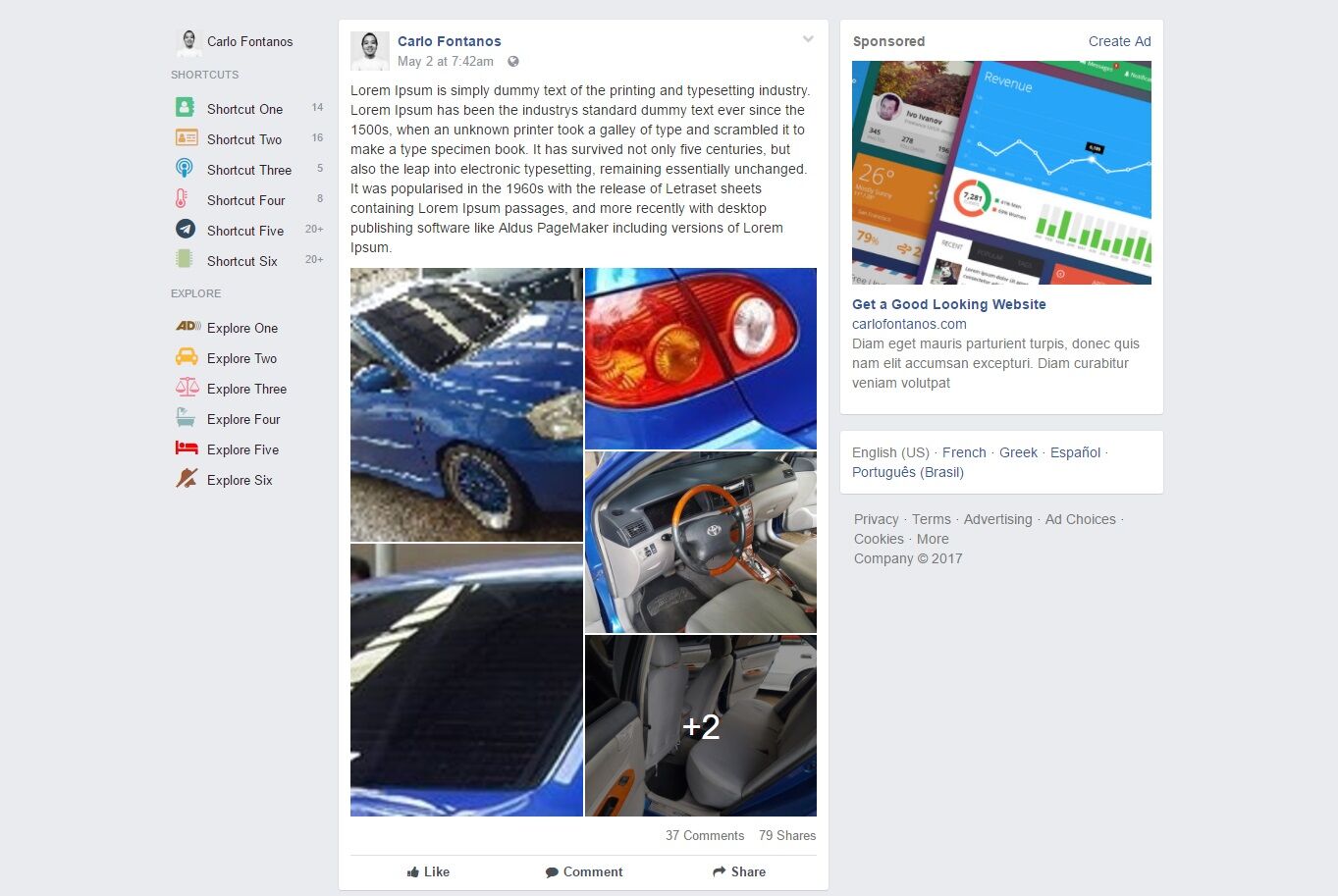Click the Explore Two car icon
The height and width of the screenshot is (896, 1338).
pyautogui.click(x=187, y=357)
